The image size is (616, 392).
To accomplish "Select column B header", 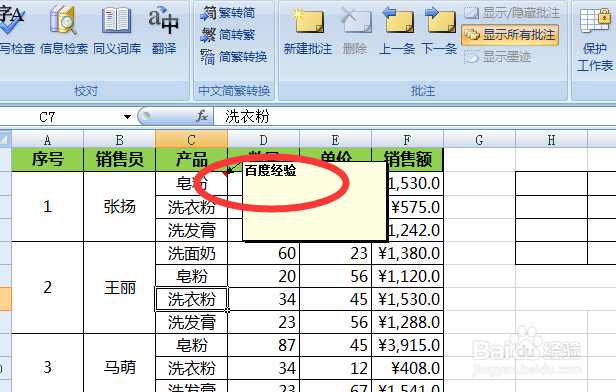I will [119, 139].
